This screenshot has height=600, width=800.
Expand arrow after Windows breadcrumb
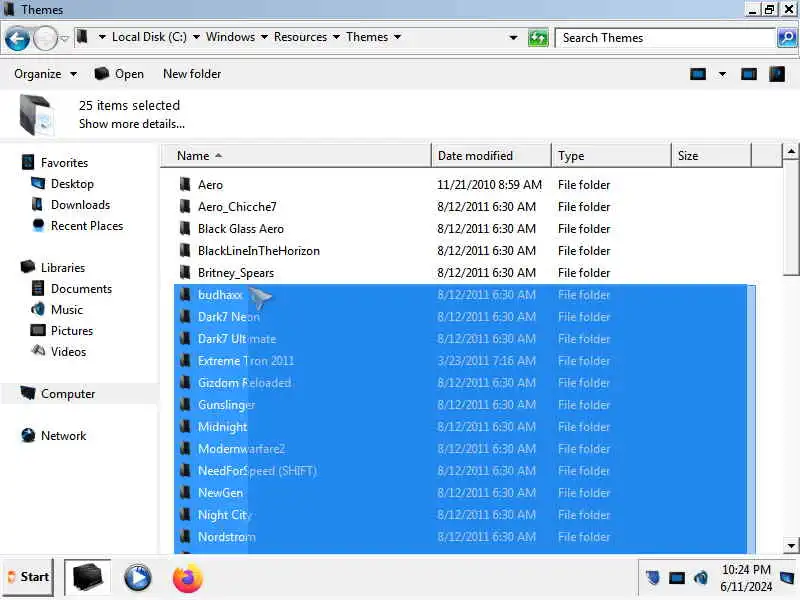264,37
